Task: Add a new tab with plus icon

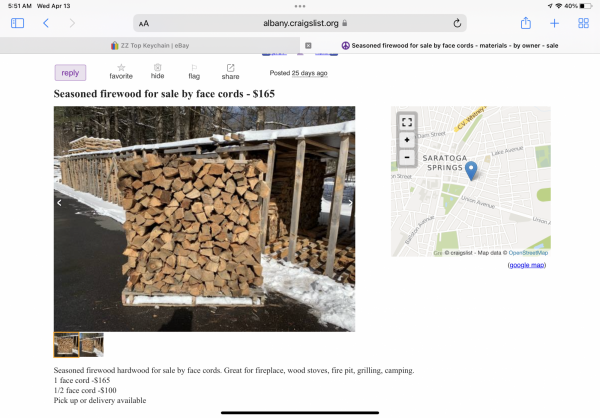Action: tap(554, 23)
